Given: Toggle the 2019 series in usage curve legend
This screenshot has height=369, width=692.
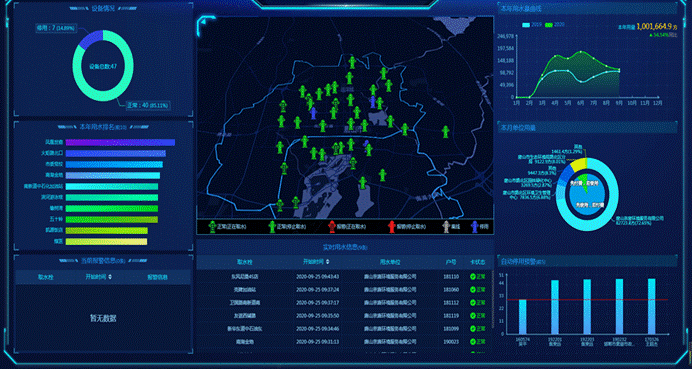Looking at the screenshot, I should pos(531,25).
